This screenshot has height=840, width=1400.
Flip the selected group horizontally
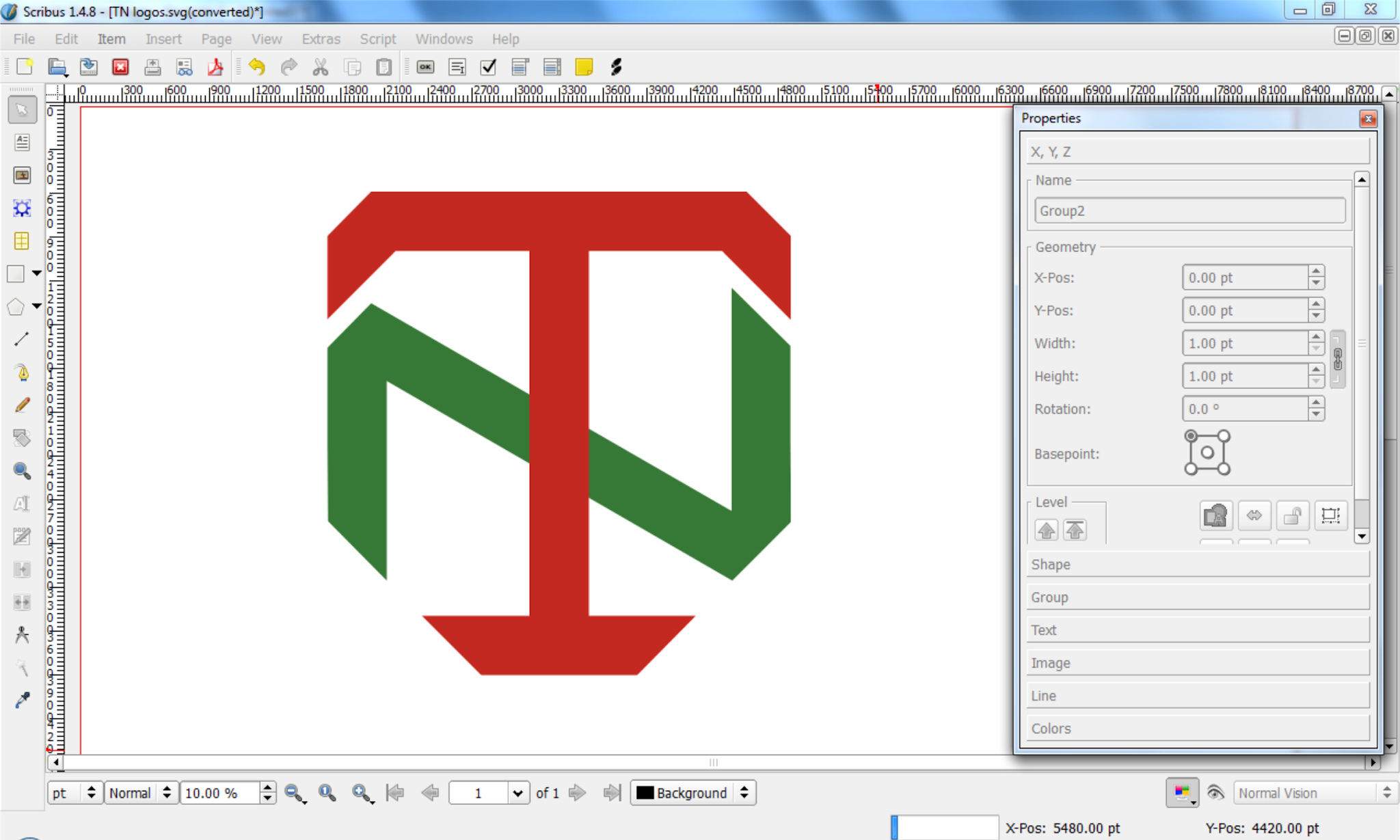tap(1255, 516)
